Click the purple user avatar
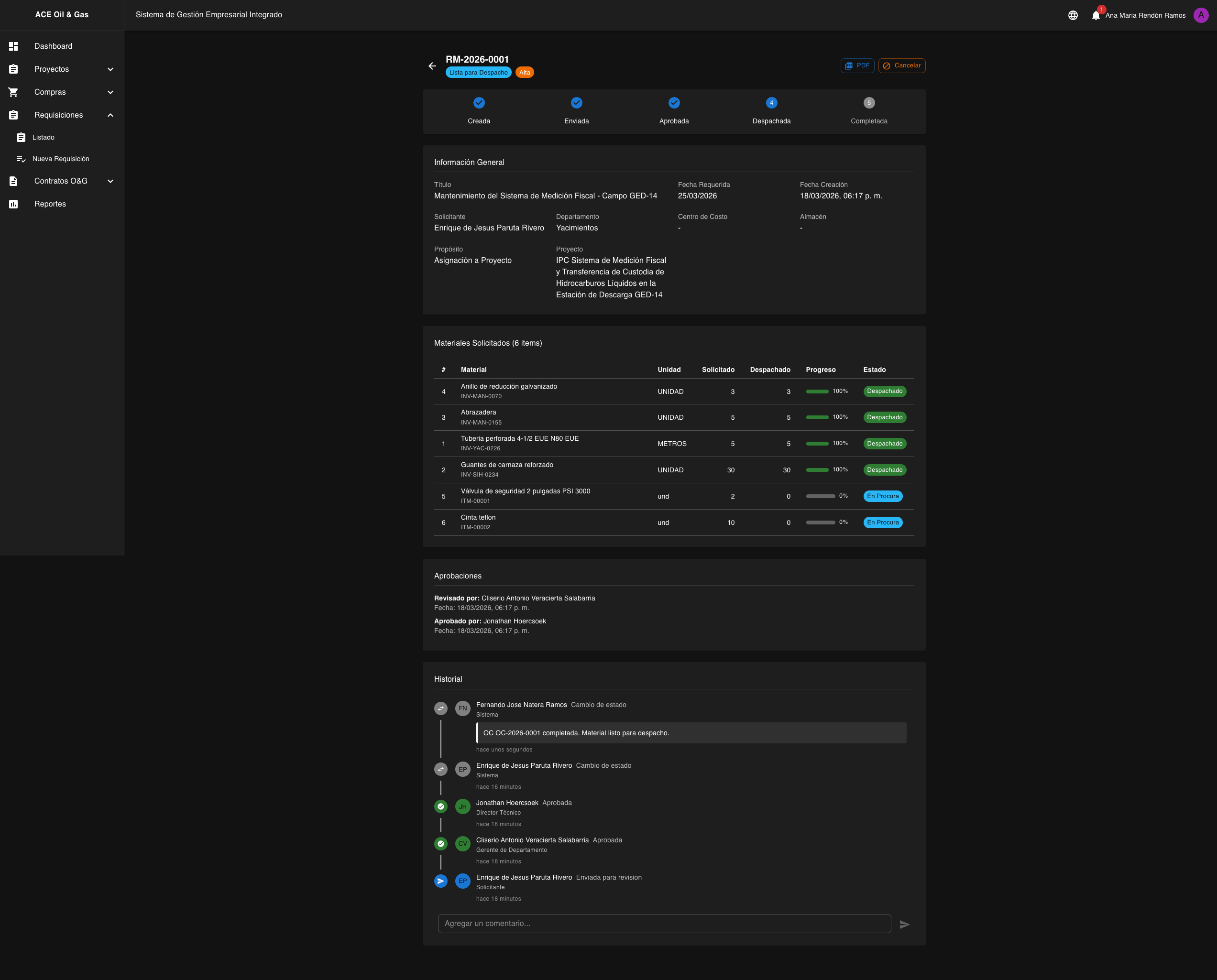1217x980 pixels. click(x=1201, y=15)
